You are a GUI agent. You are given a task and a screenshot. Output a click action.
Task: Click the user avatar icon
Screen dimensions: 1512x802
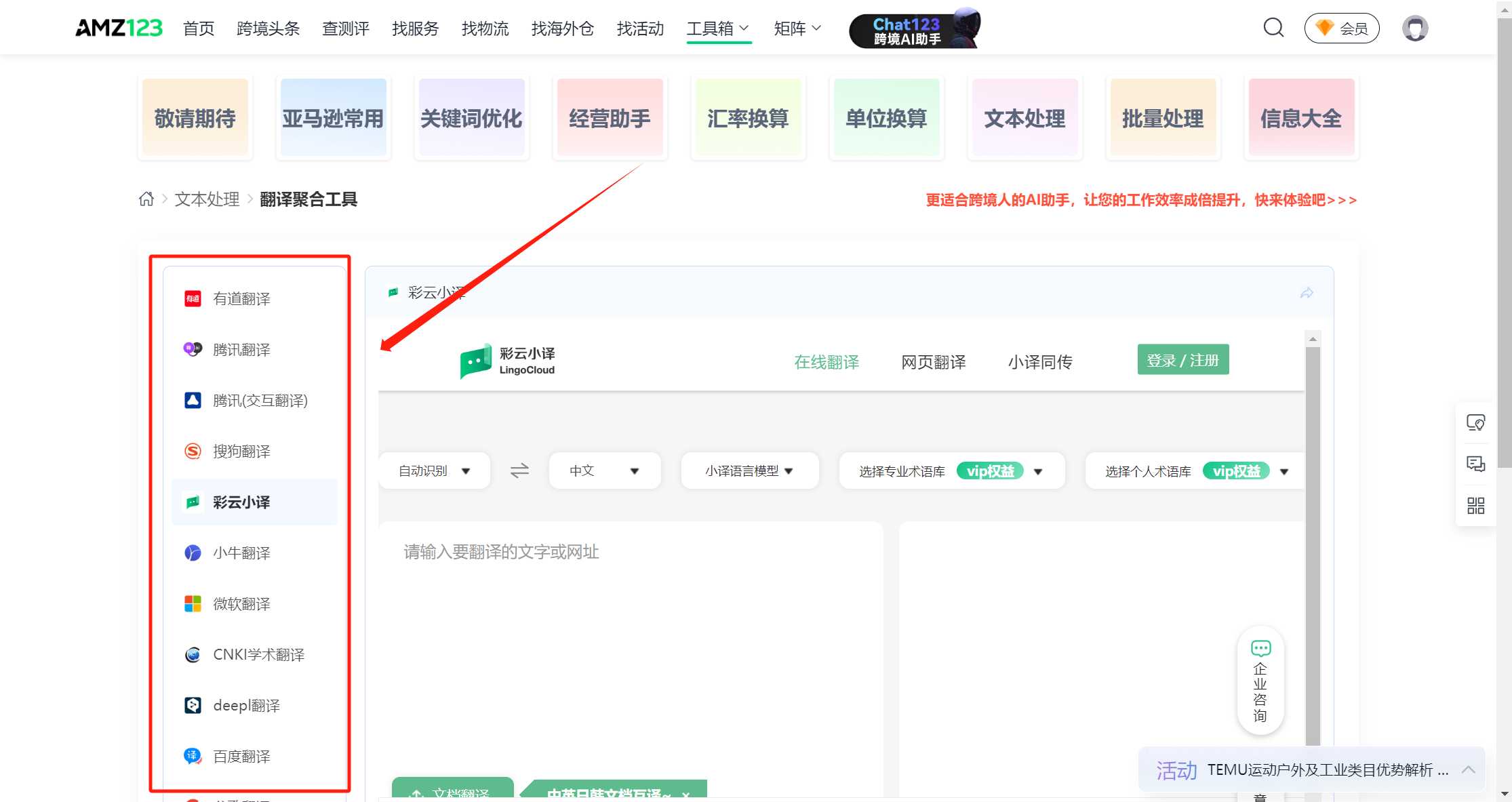point(1414,28)
